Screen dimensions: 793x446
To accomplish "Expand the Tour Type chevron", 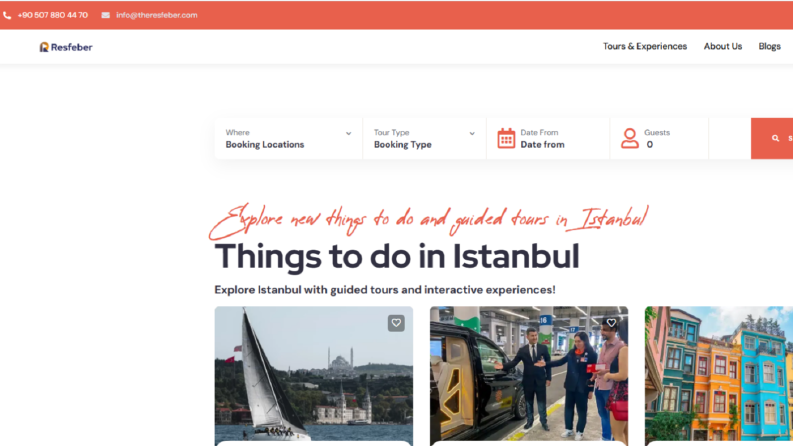I will [472, 133].
